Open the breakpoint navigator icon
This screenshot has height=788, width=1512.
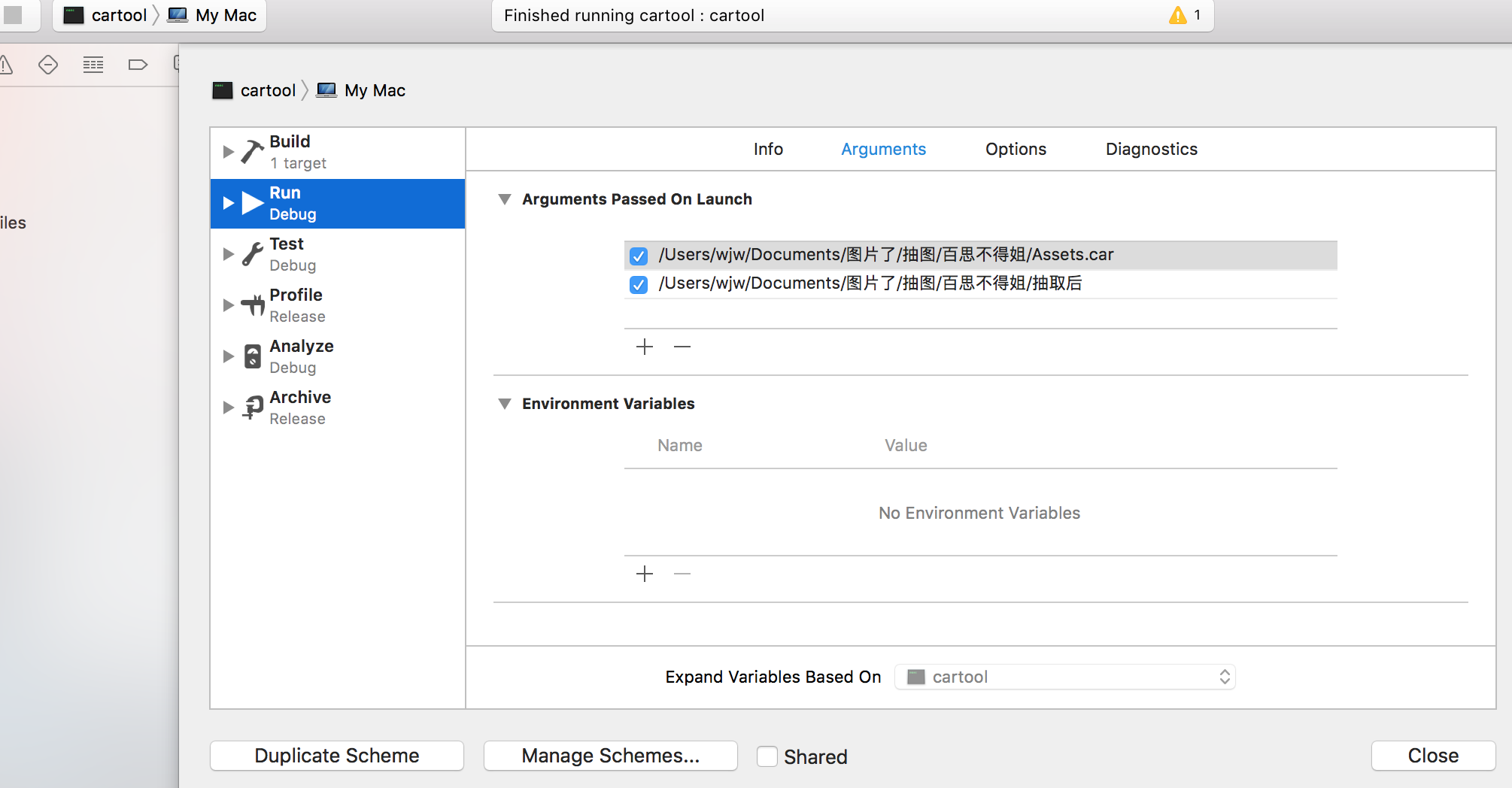tap(138, 65)
